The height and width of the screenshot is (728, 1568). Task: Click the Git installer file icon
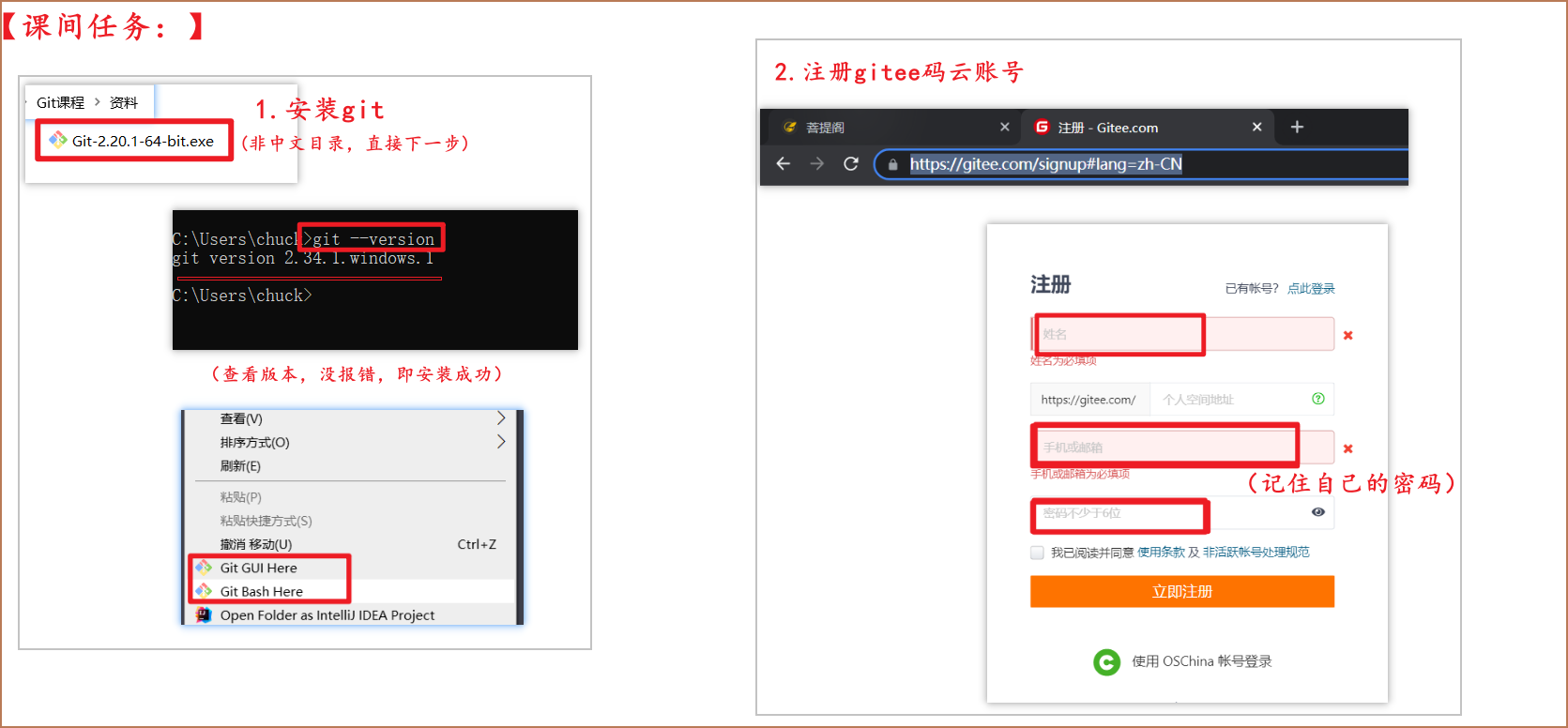(58, 140)
